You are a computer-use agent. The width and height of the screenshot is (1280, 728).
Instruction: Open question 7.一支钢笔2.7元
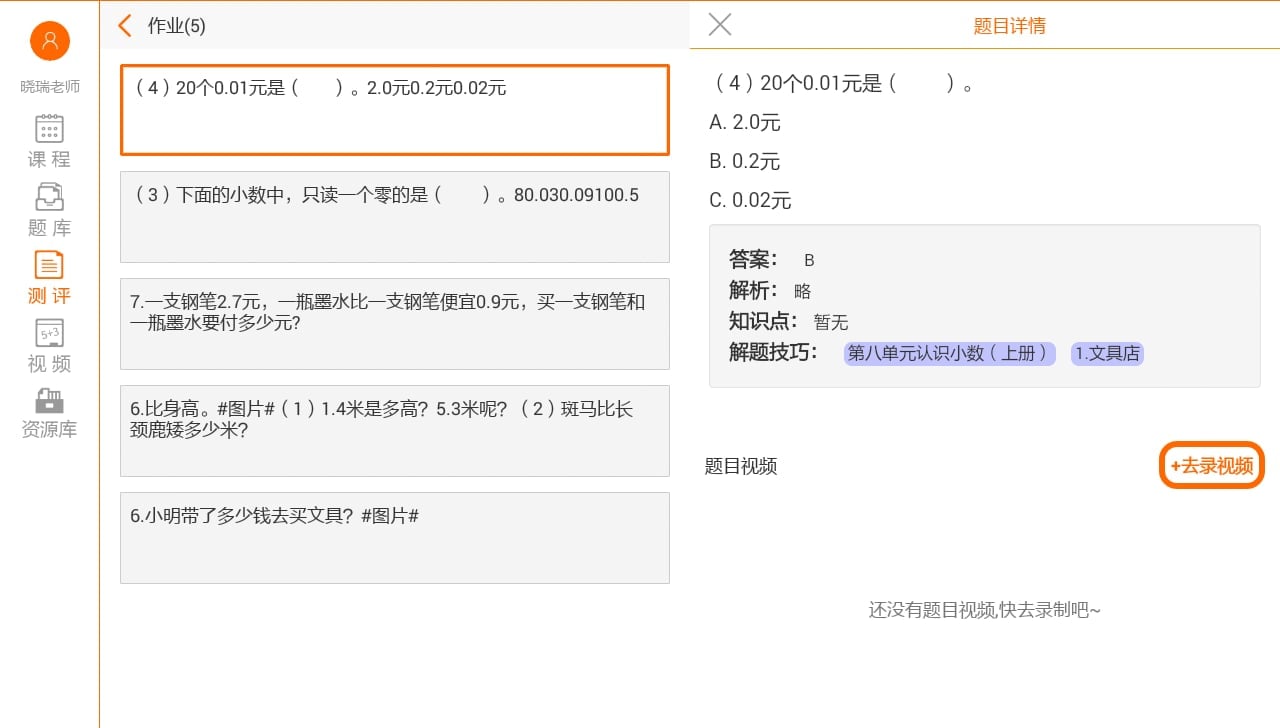tap(395, 324)
